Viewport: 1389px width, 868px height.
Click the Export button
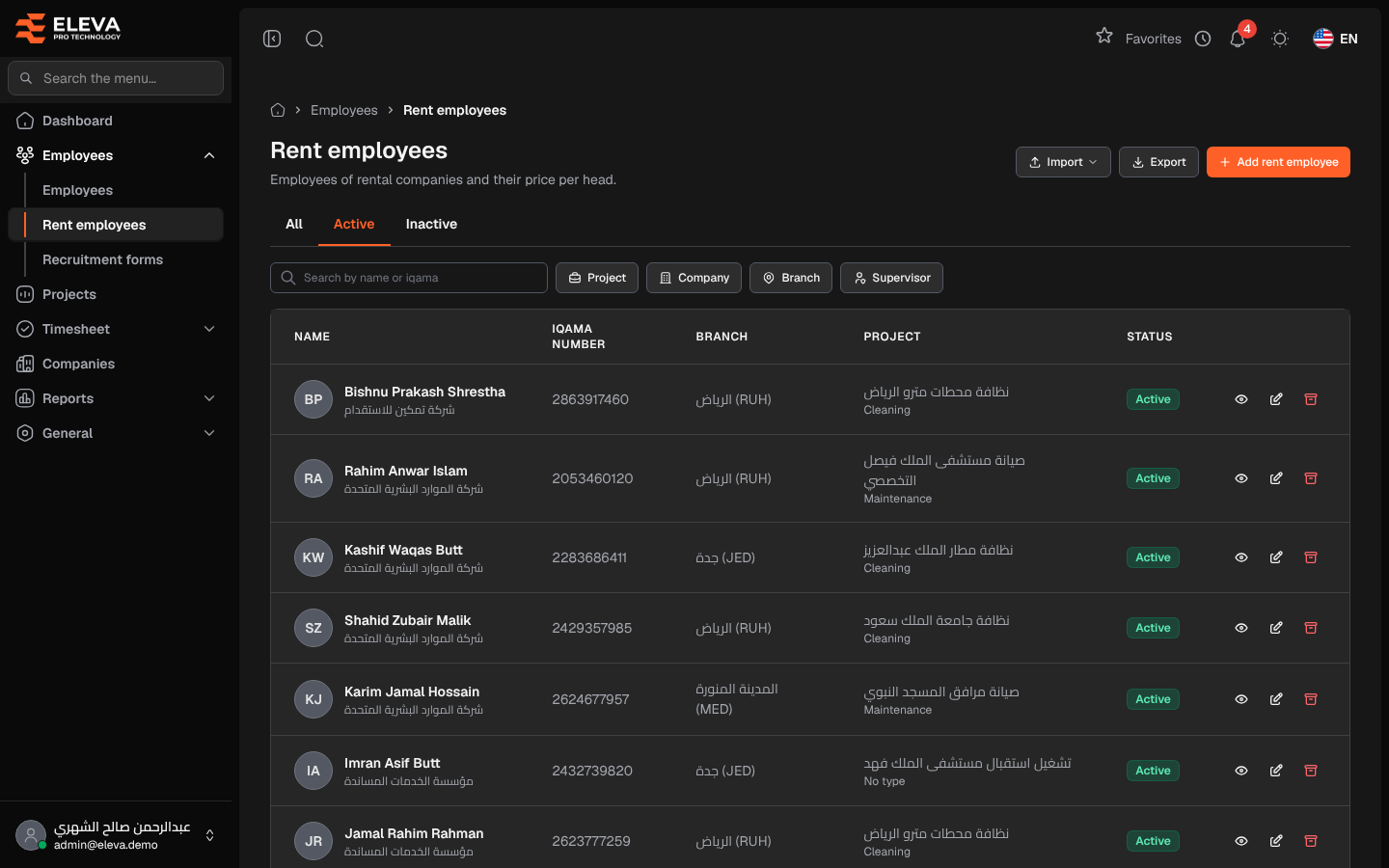pos(1158,162)
